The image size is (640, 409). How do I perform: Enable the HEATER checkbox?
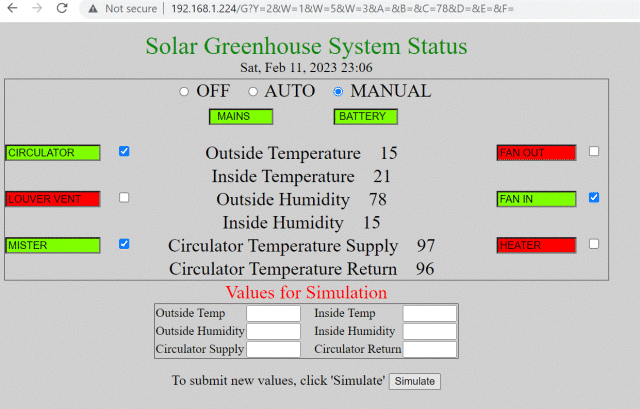click(x=594, y=244)
